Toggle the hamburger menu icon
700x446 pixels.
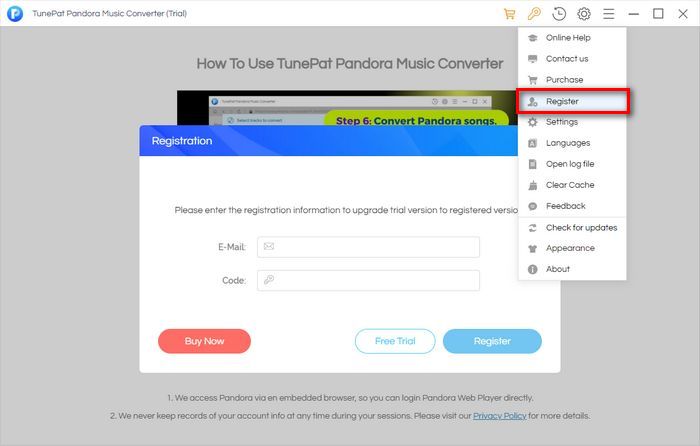tap(608, 14)
